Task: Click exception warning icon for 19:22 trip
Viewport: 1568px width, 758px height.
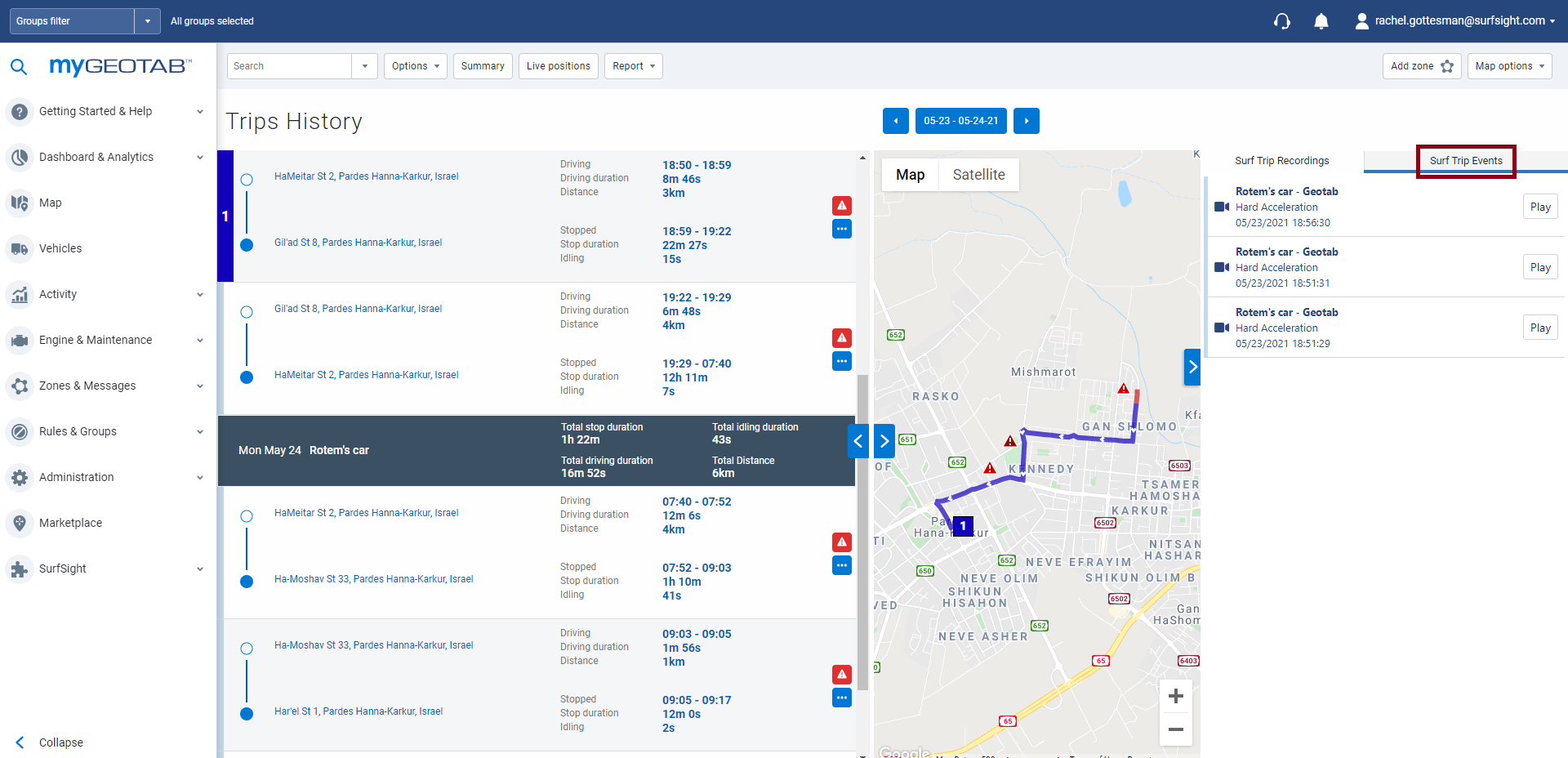Action: tap(842, 338)
